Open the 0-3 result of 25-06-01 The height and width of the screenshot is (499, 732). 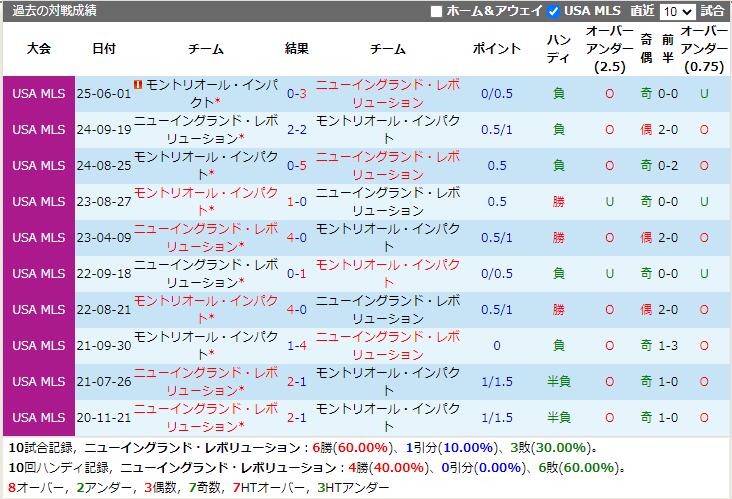pos(296,94)
